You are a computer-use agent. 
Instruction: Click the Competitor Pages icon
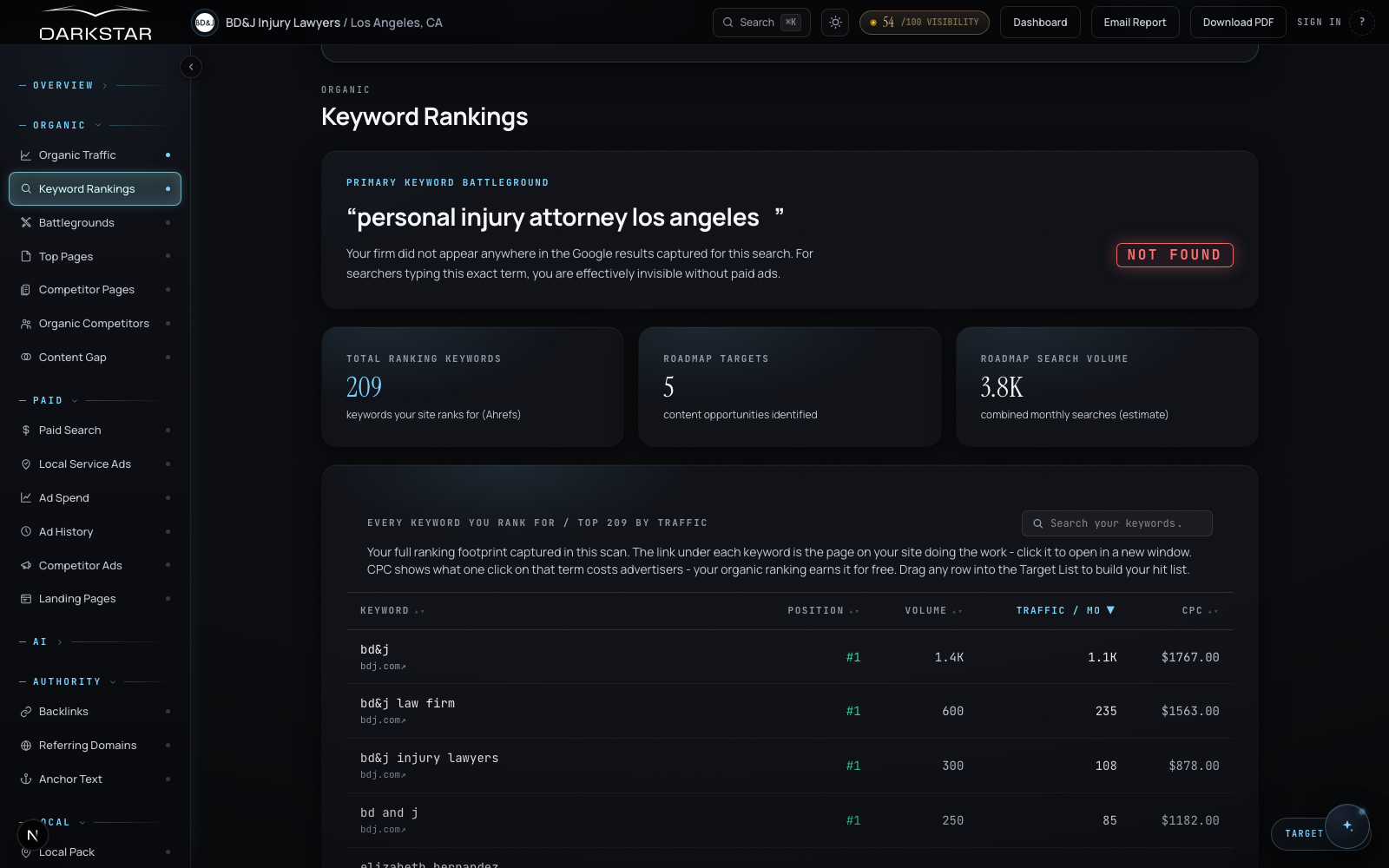click(x=26, y=290)
